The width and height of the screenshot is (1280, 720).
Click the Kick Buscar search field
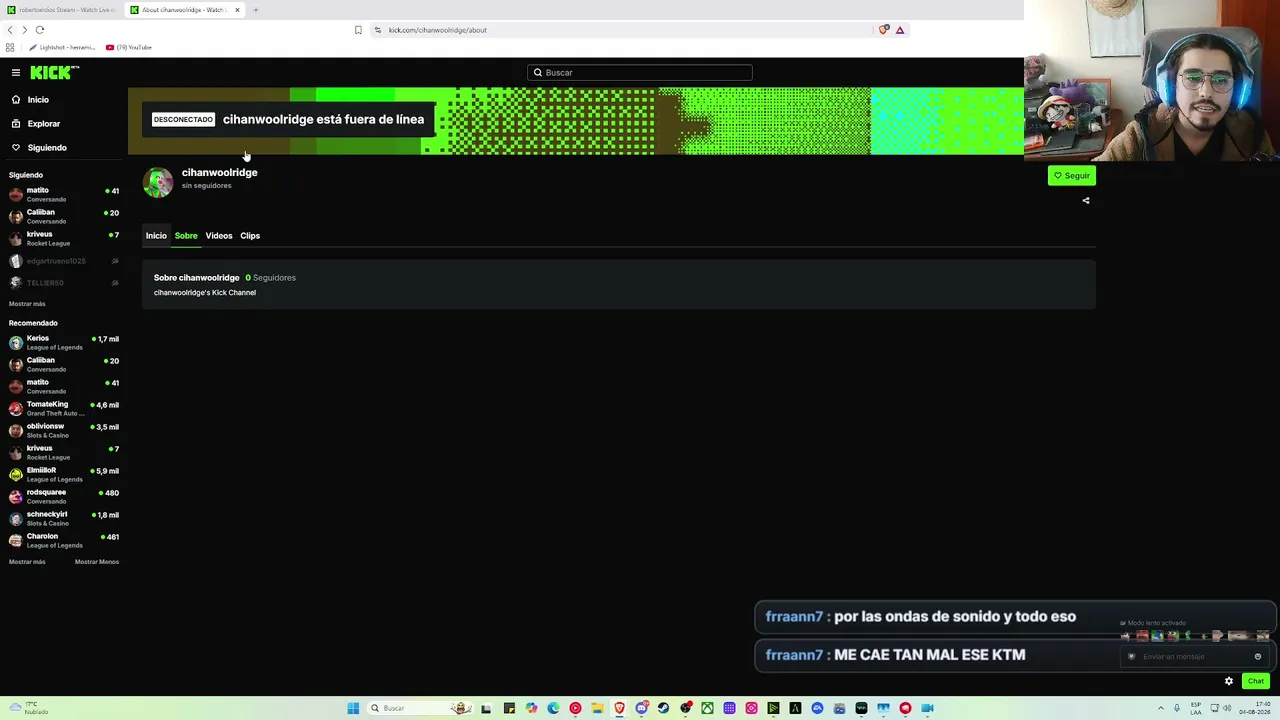click(x=640, y=72)
